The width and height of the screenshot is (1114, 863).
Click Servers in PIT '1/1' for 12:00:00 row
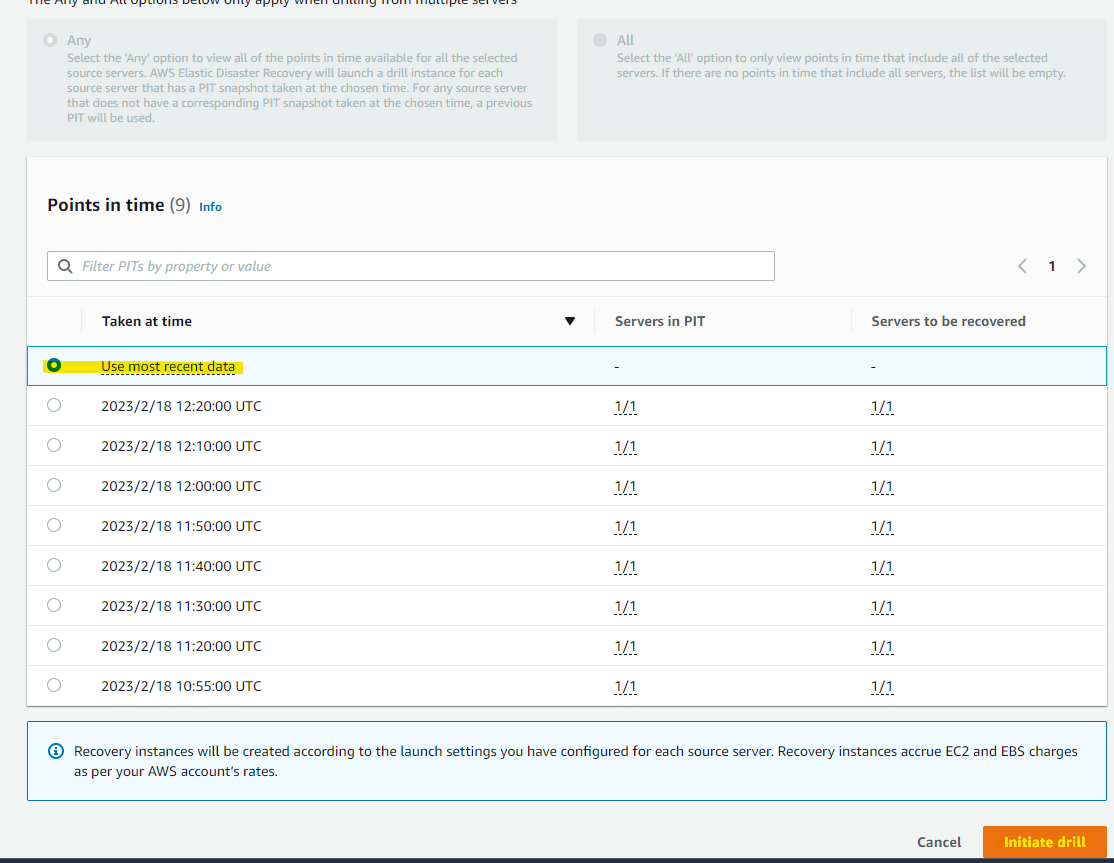(x=625, y=487)
